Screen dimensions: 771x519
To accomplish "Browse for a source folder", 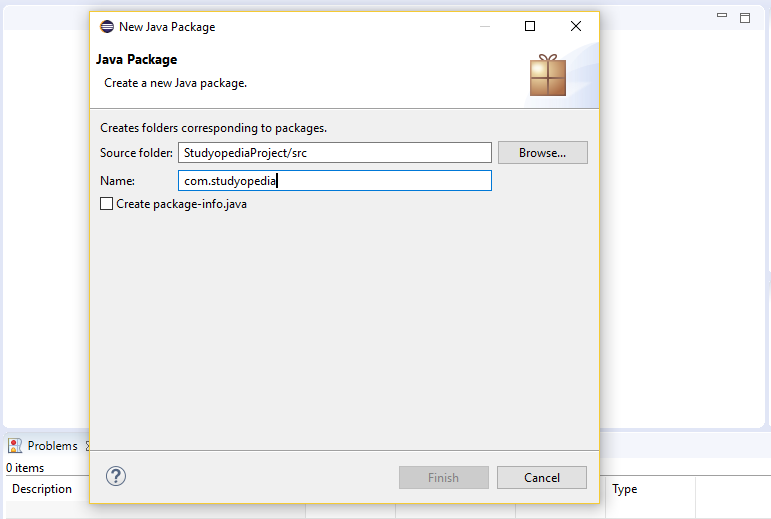I will coord(543,153).
